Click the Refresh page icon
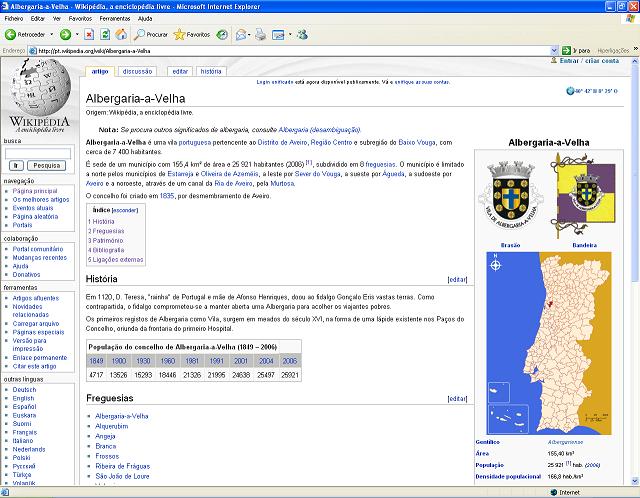This screenshot has height=498, width=640. click(x=105, y=35)
